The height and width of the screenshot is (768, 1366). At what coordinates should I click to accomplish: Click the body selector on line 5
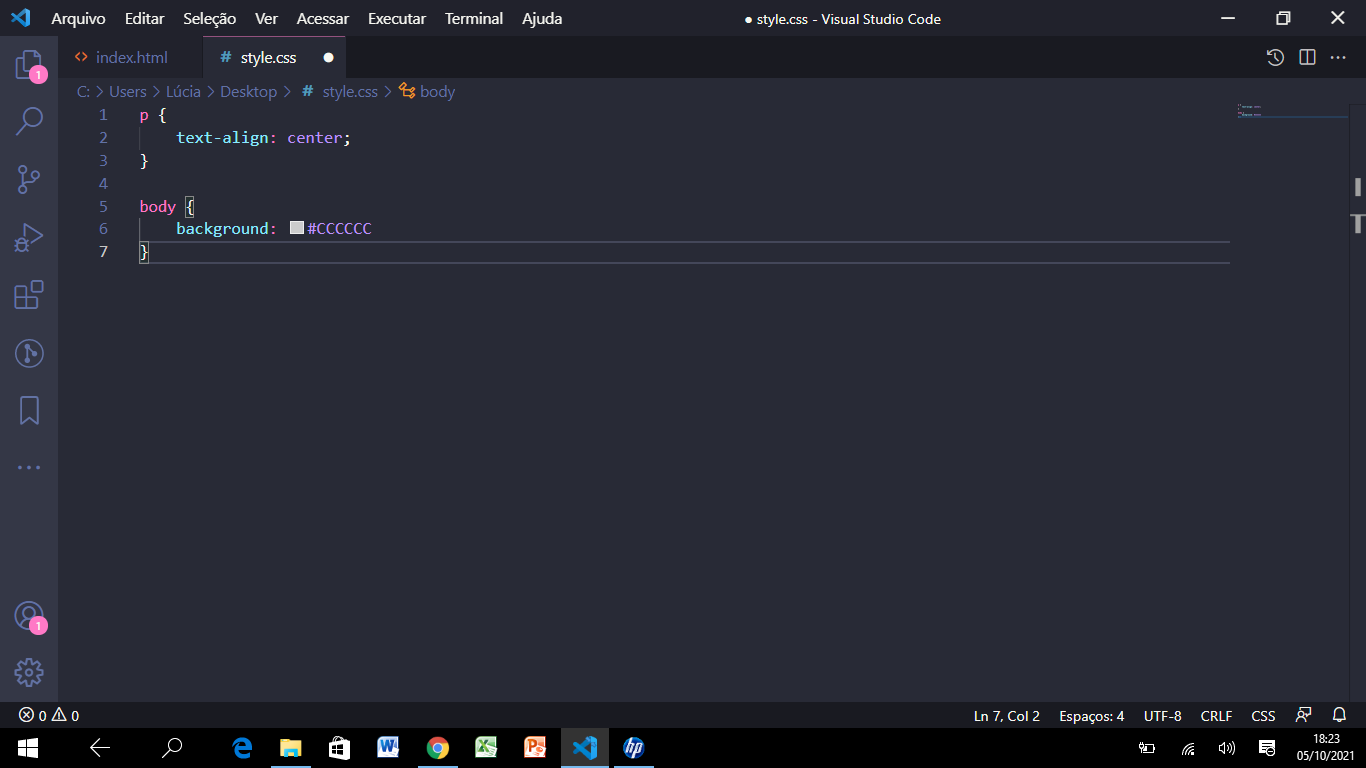click(x=158, y=206)
